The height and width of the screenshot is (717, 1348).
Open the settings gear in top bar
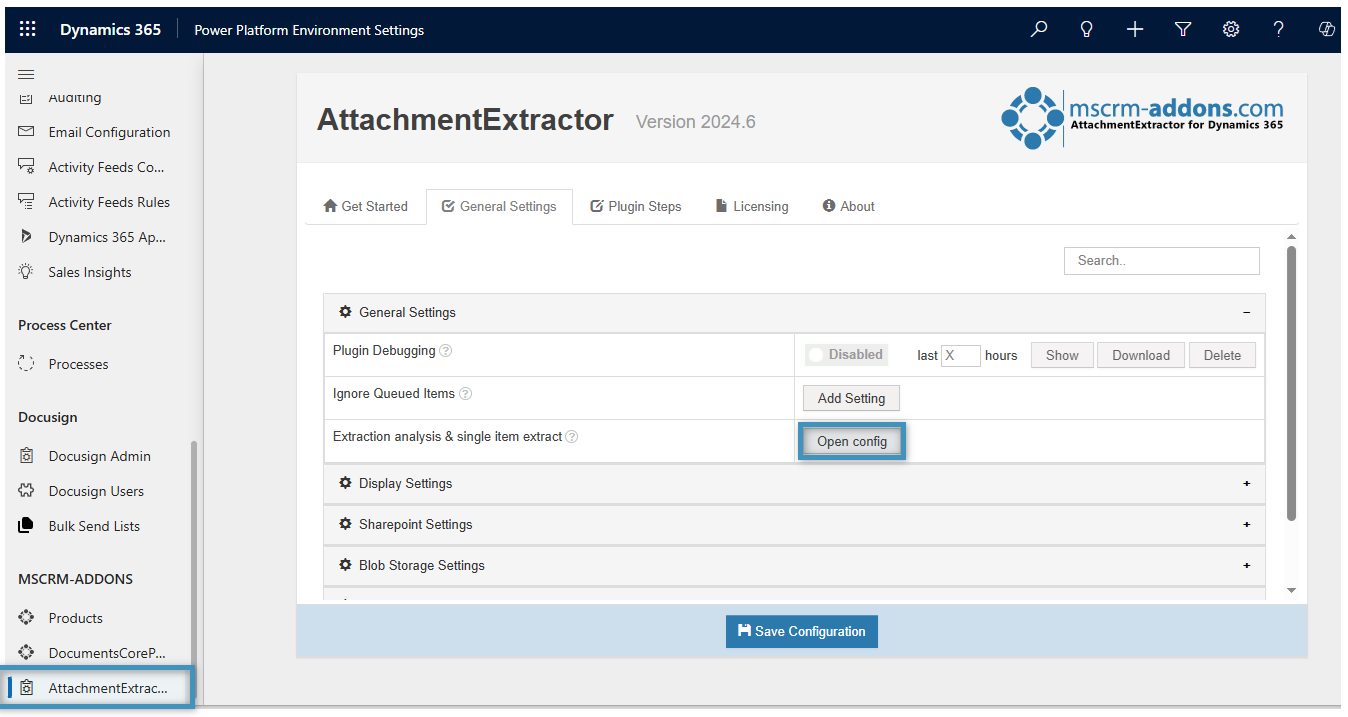(x=1231, y=29)
